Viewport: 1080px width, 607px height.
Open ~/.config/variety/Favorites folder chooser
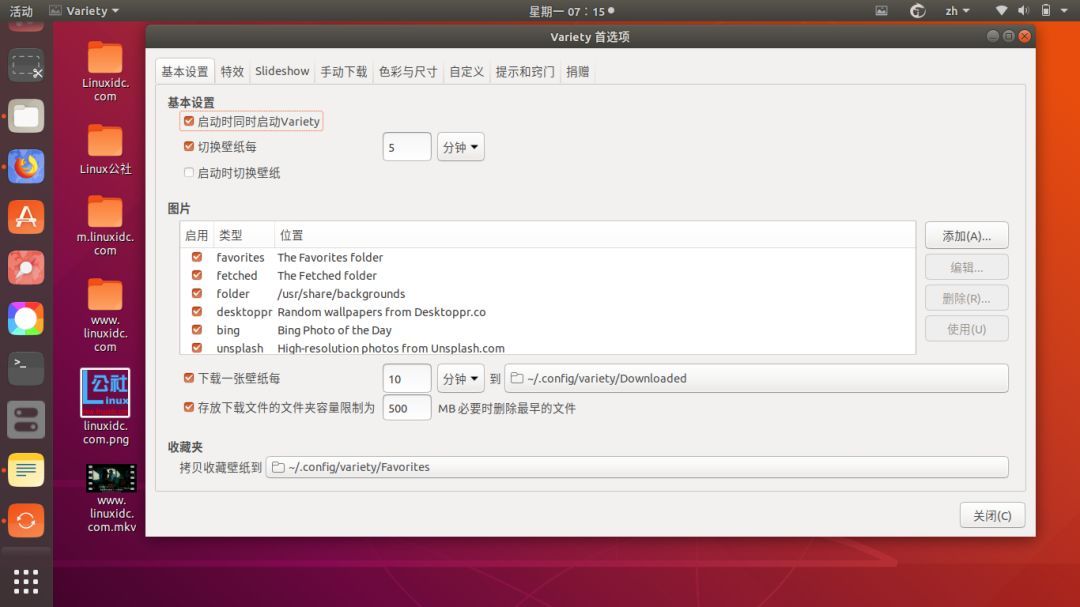[637, 467]
